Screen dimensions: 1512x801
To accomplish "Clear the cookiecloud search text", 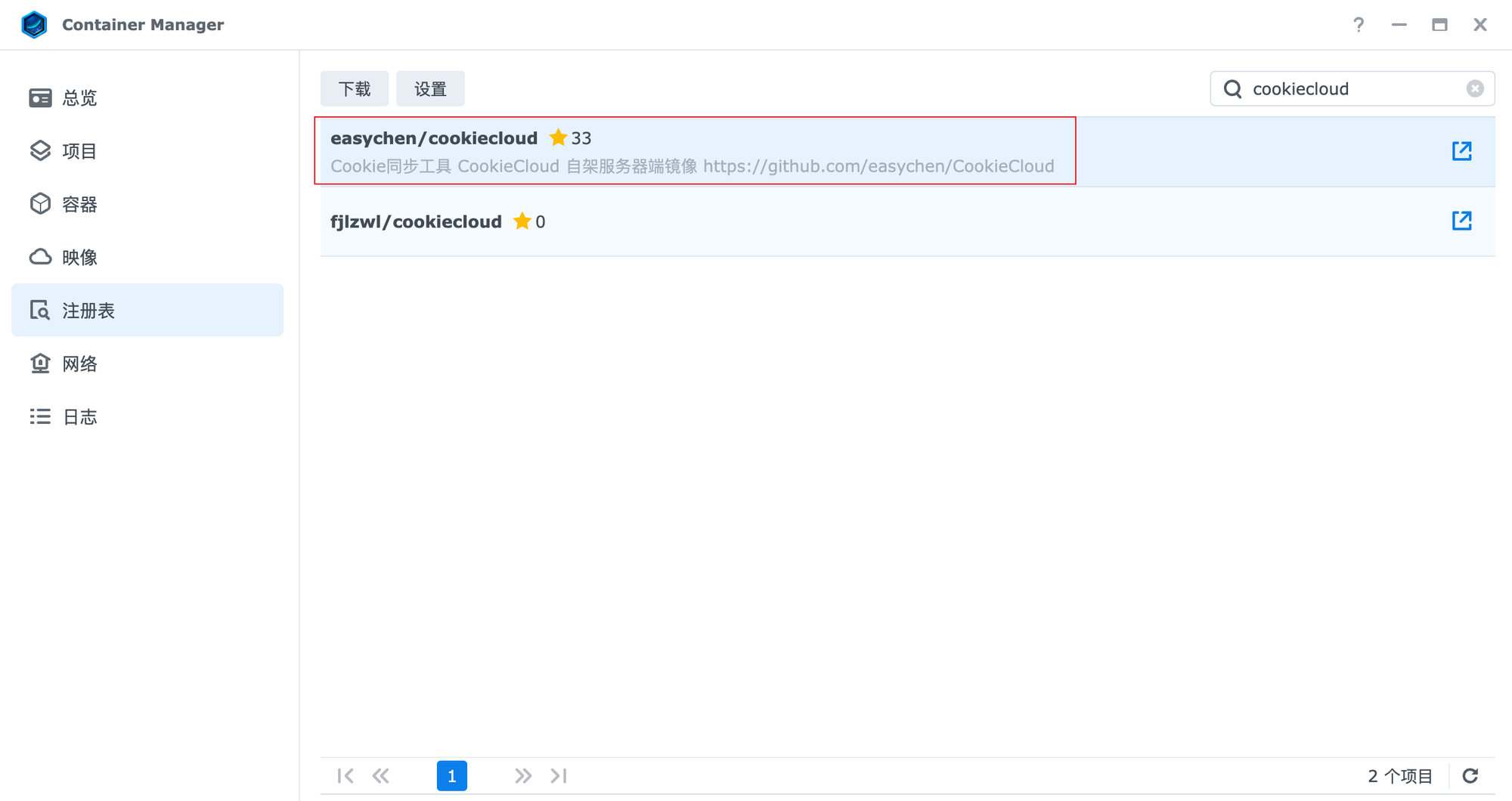I will pos(1474,89).
